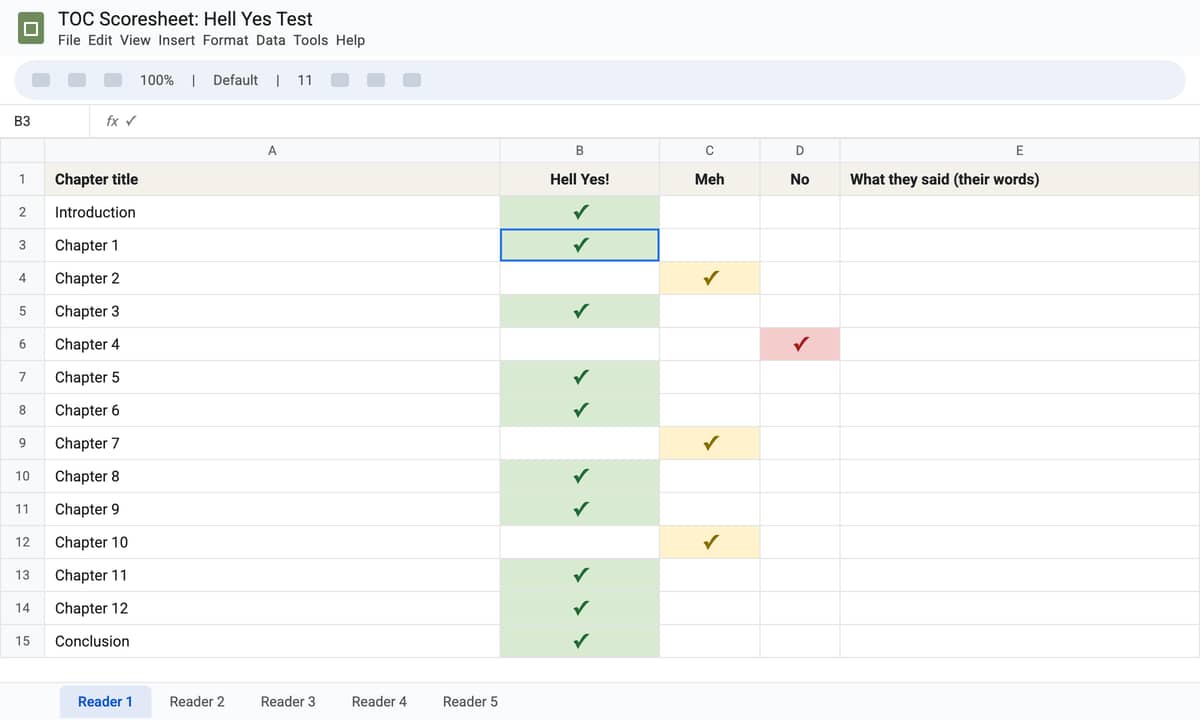1200x720 pixels.
Task: Click the document title TOC Scoresheet
Action: click(185, 18)
